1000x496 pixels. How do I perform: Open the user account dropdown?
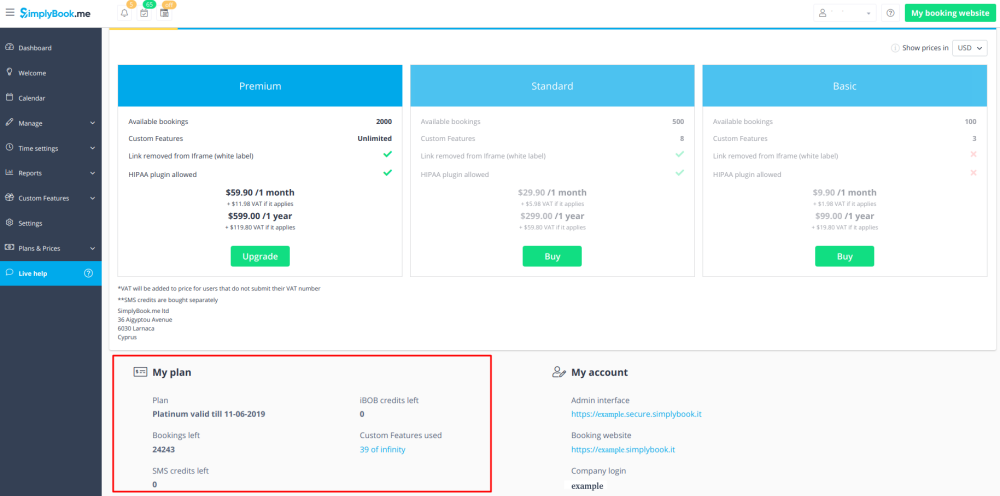click(x=846, y=13)
